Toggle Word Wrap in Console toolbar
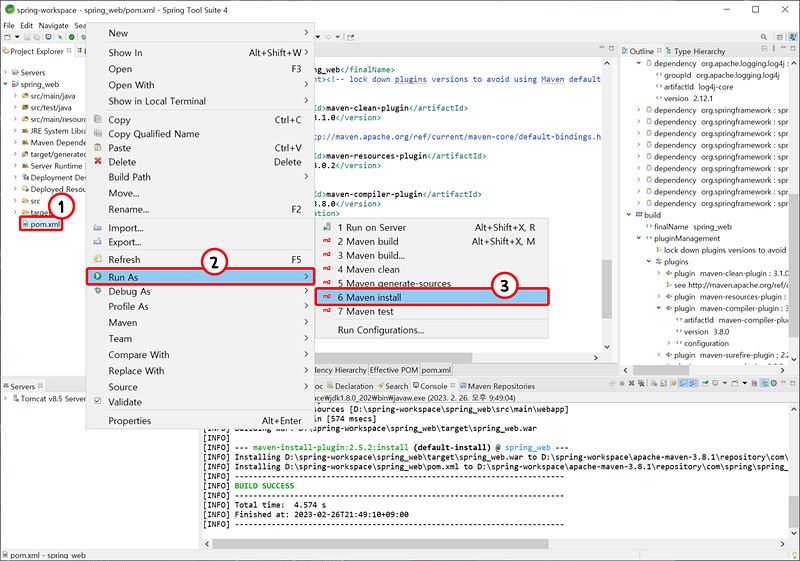The image size is (800, 561). [673, 383]
